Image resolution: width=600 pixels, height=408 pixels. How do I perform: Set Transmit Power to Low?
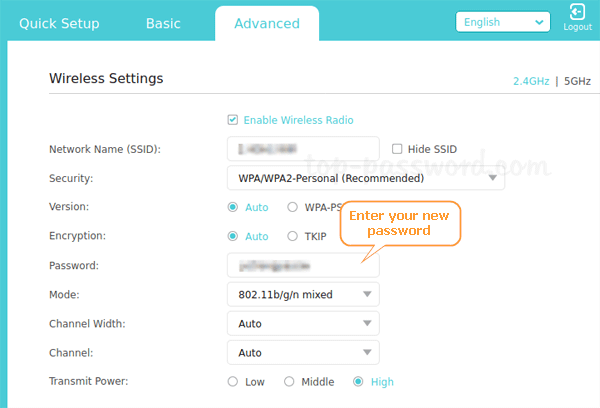click(233, 381)
